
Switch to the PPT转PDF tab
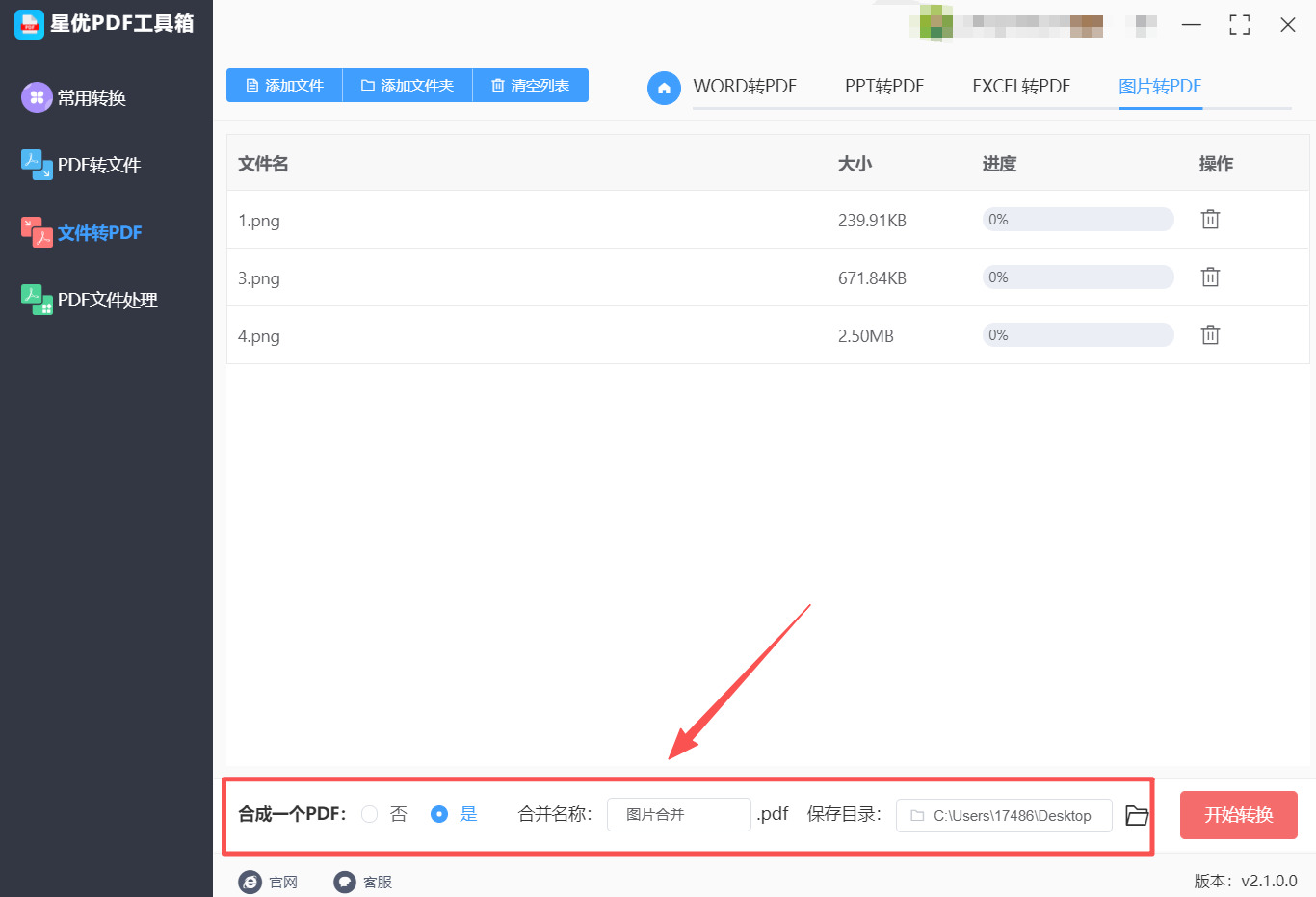[884, 87]
